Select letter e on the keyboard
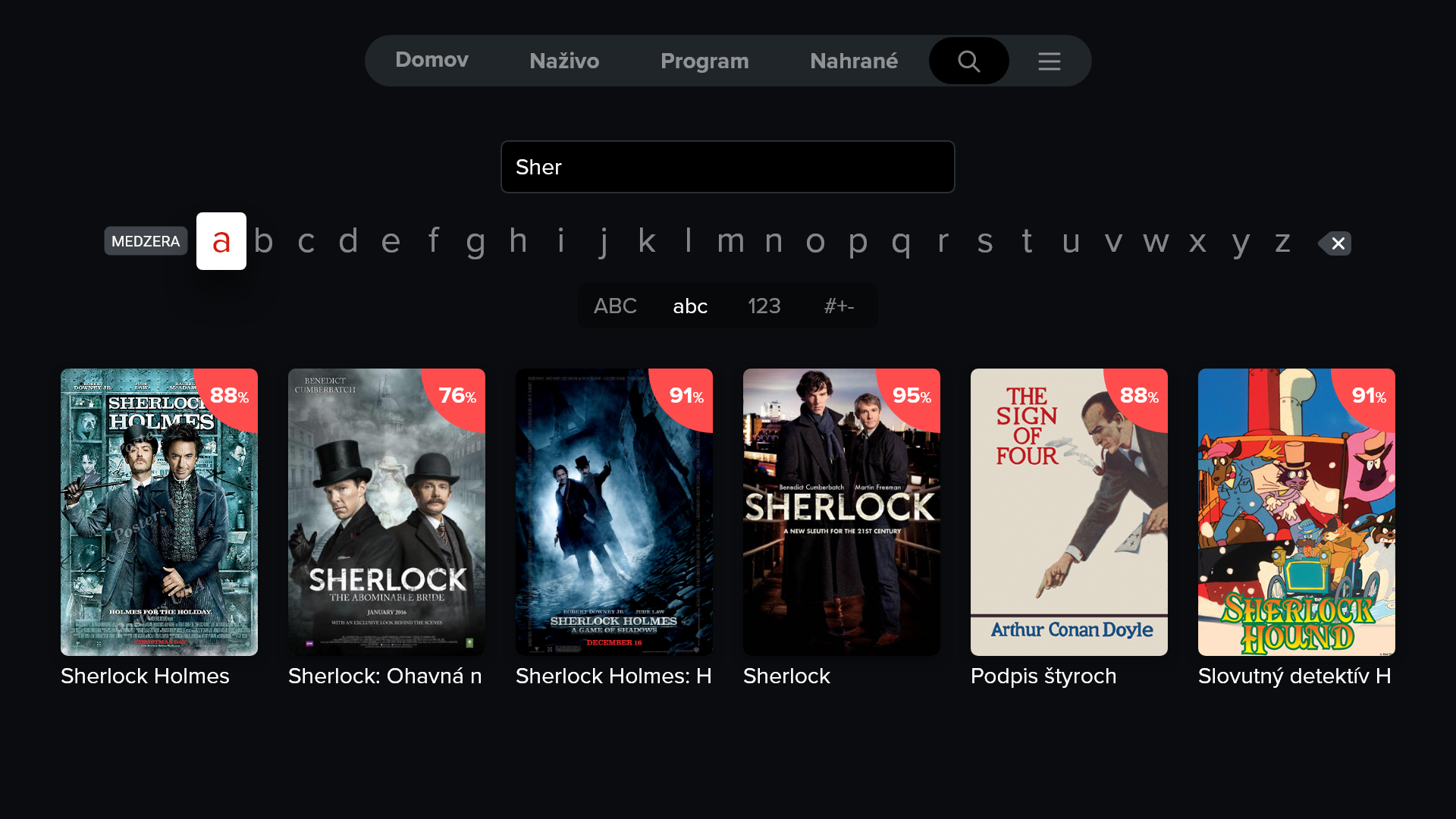This screenshot has height=819, width=1456. pos(391,241)
